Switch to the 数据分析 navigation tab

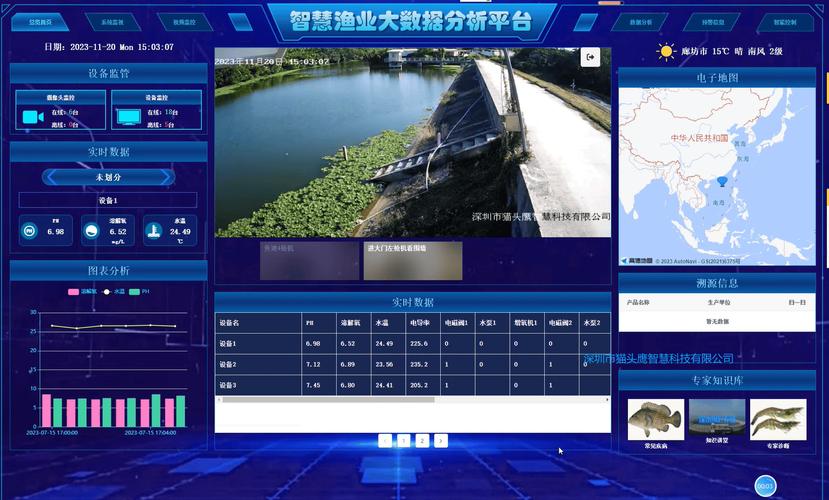(641, 21)
